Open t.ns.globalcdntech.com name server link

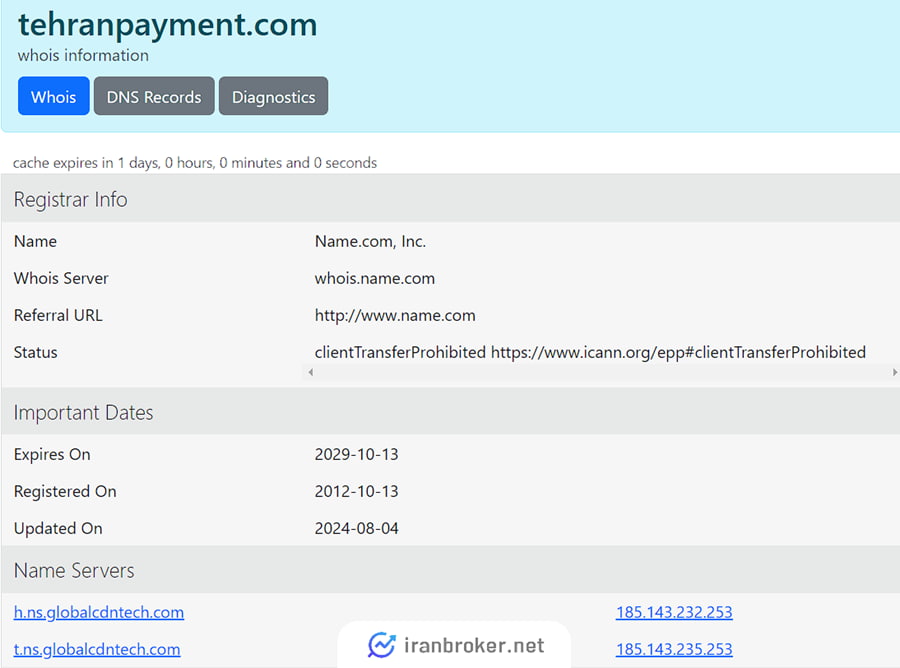(97, 649)
